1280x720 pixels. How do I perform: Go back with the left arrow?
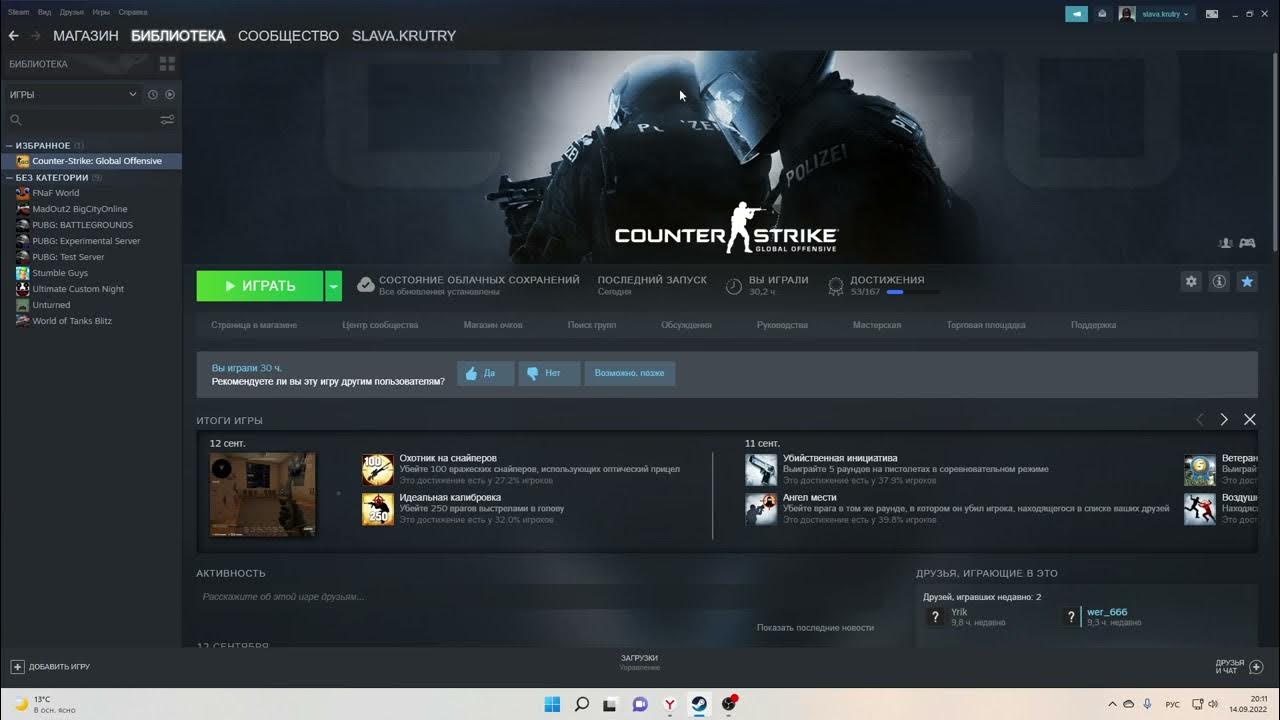[13, 35]
